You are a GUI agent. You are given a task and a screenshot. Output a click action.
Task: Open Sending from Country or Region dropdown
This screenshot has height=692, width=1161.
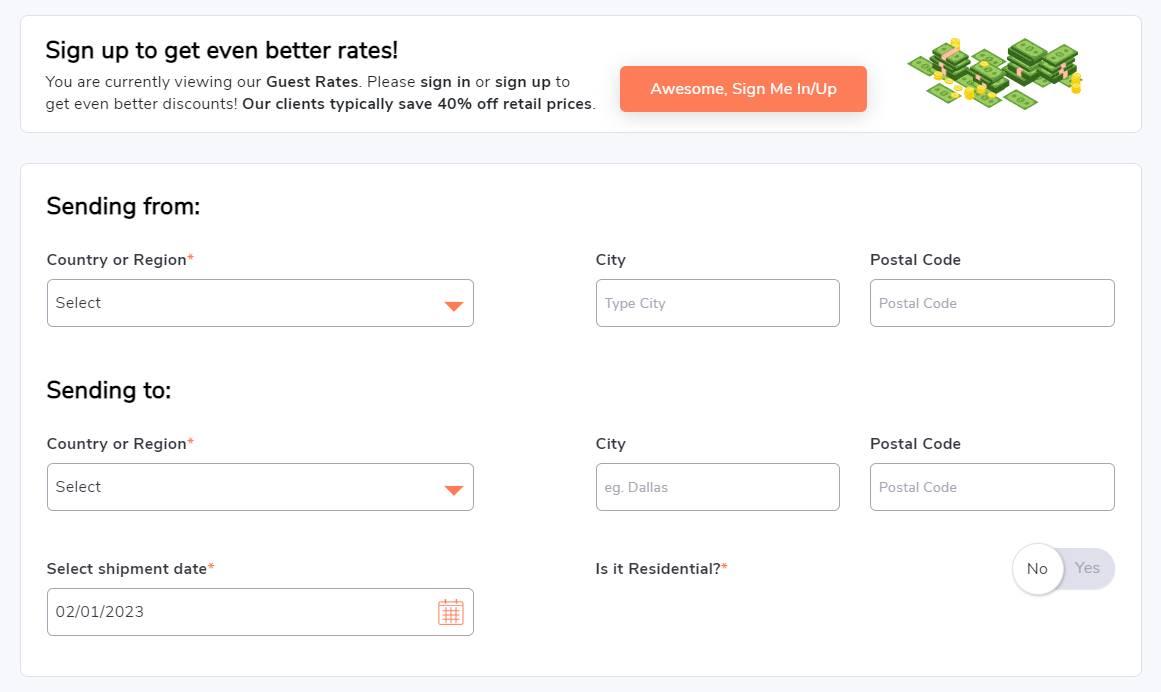point(260,303)
